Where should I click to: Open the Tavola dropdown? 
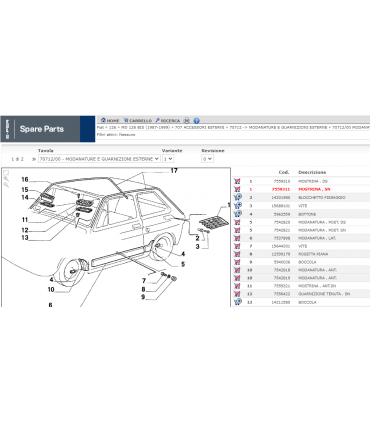(99, 159)
